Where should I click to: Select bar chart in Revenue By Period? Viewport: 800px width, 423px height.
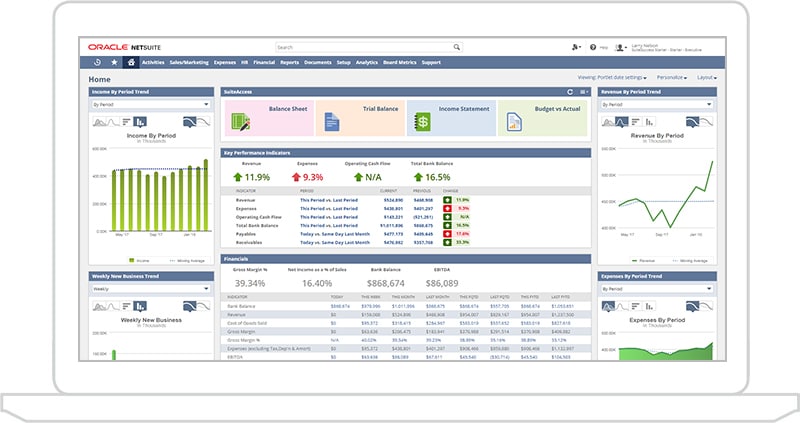tap(635, 121)
